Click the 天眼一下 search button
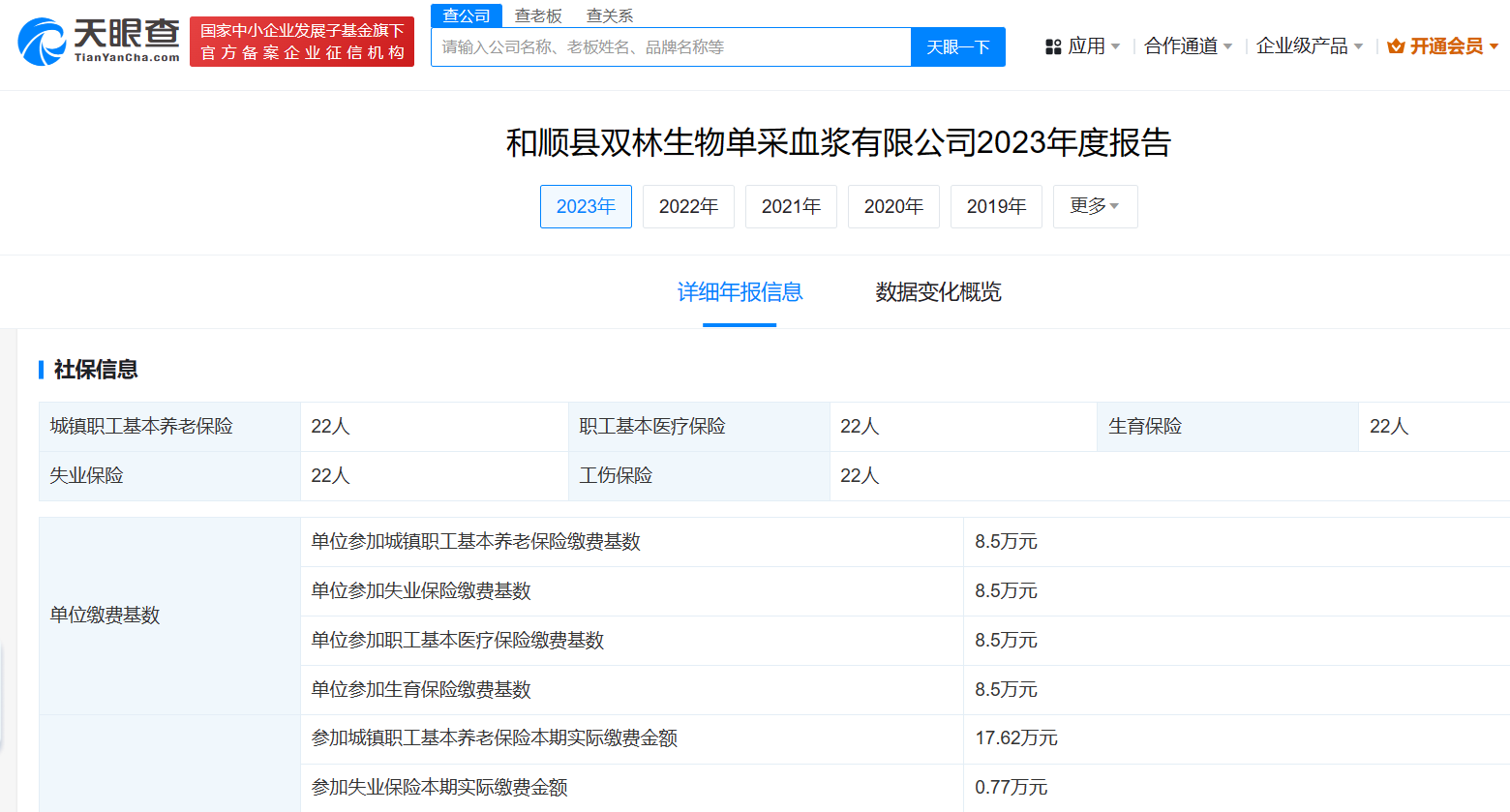The width and height of the screenshot is (1510, 812). 957,45
